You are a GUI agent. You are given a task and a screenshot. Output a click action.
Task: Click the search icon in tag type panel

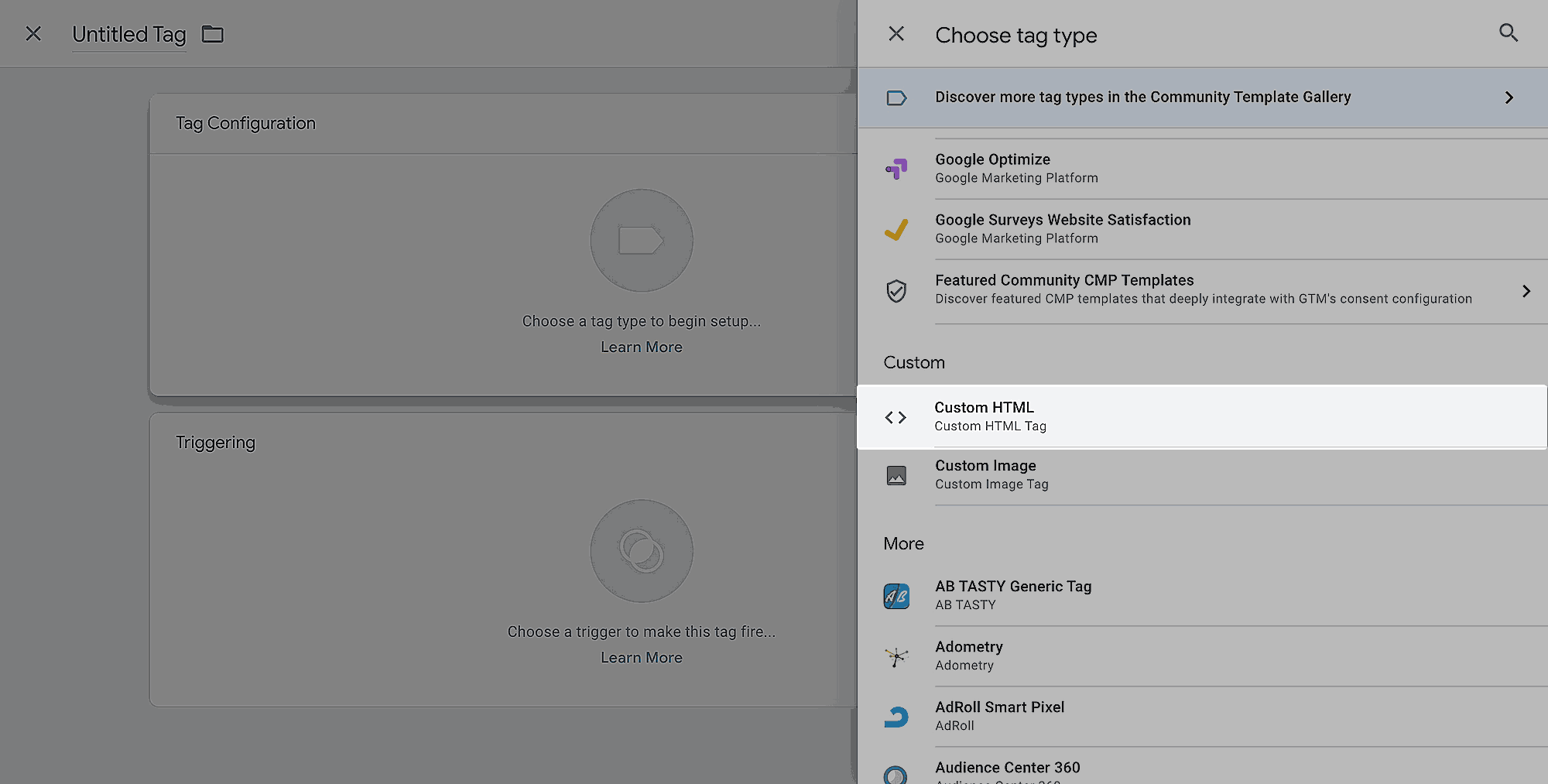[x=1508, y=33]
